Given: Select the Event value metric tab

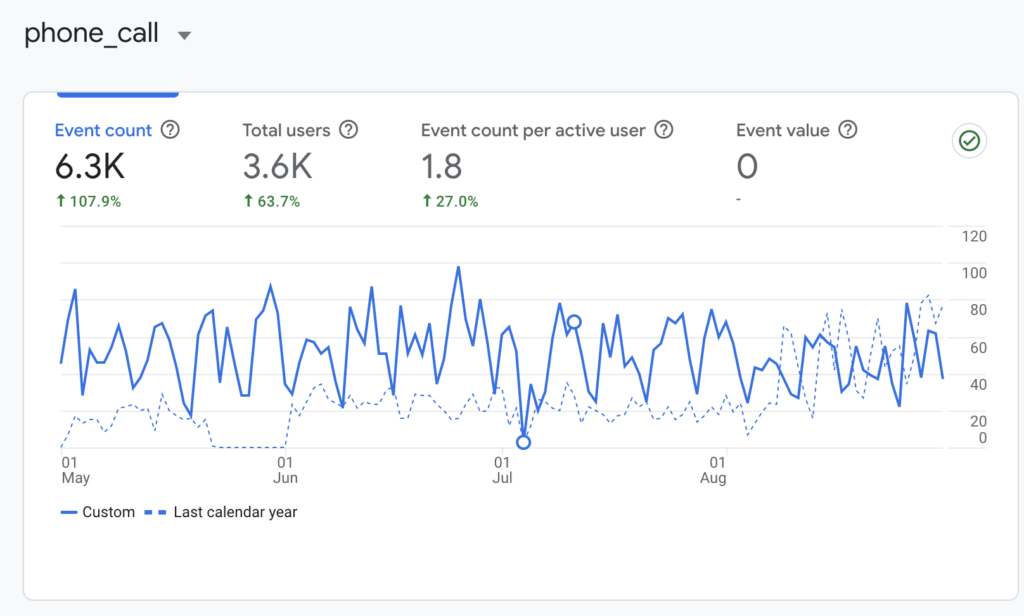Looking at the screenshot, I should coord(782,130).
